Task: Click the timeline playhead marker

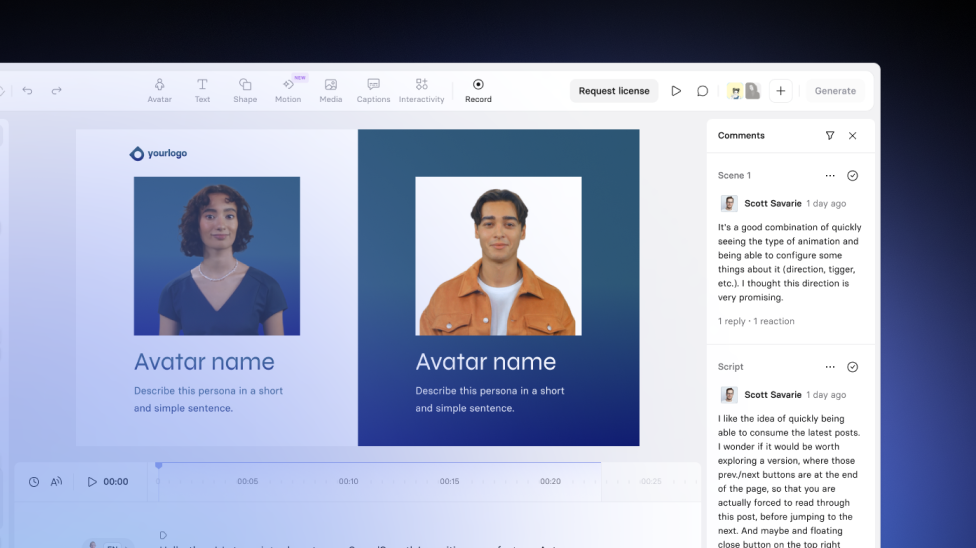Action: coord(159,465)
